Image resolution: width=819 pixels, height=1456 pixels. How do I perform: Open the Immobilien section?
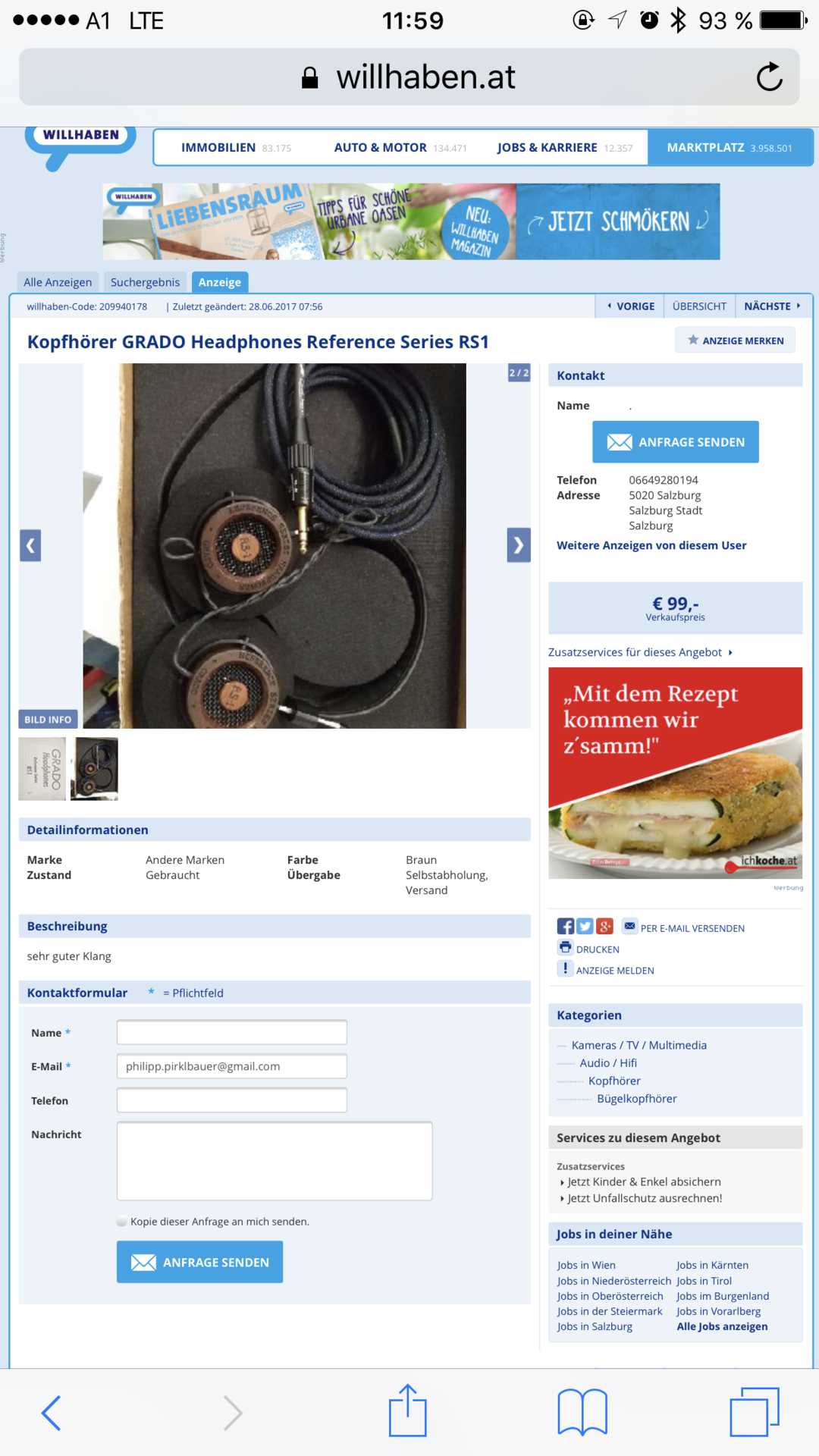pyautogui.click(x=218, y=147)
